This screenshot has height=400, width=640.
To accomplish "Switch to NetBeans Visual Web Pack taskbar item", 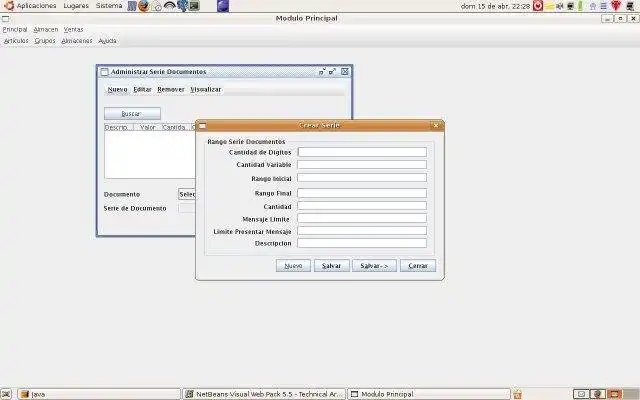I will 264,394.
